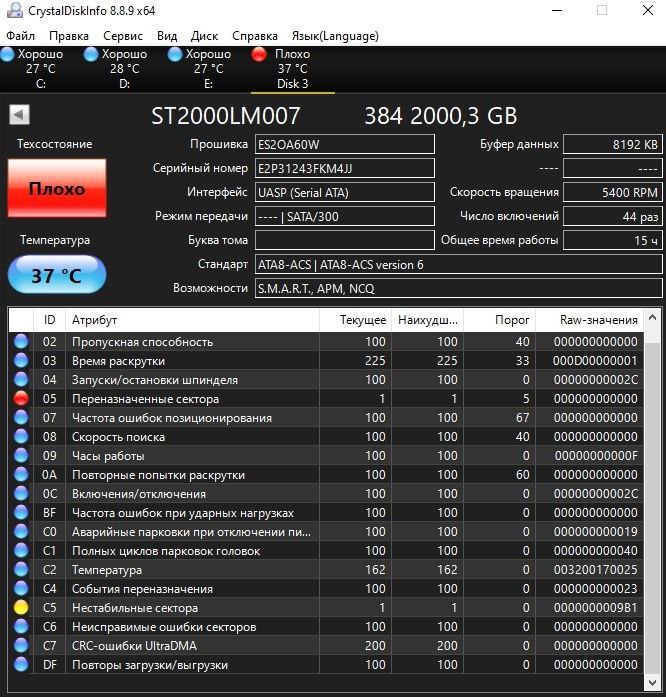
Task: Click the blue status icon of attribute 09
Action: 21,455
